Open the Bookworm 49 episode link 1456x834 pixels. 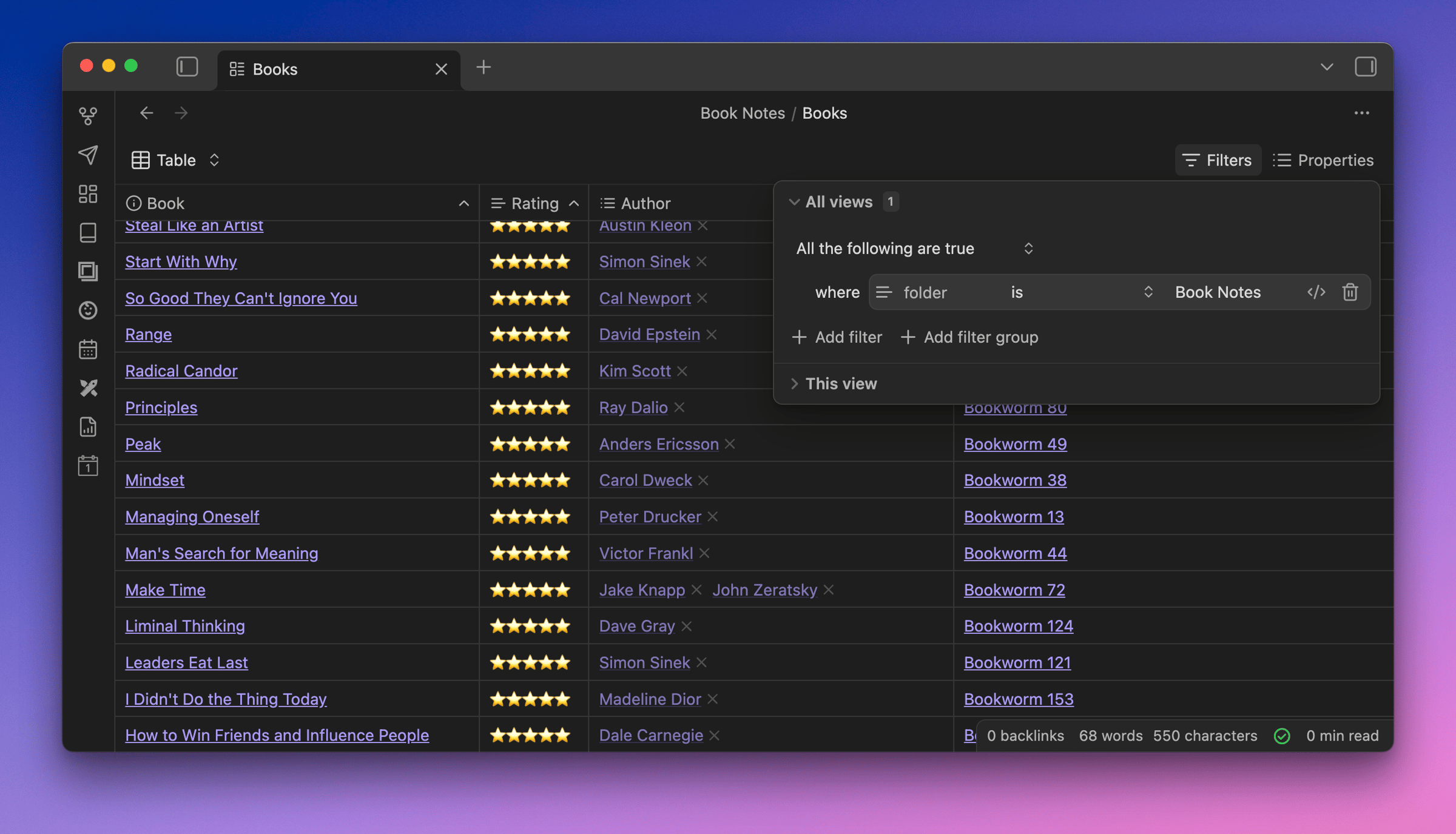pos(1015,444)
